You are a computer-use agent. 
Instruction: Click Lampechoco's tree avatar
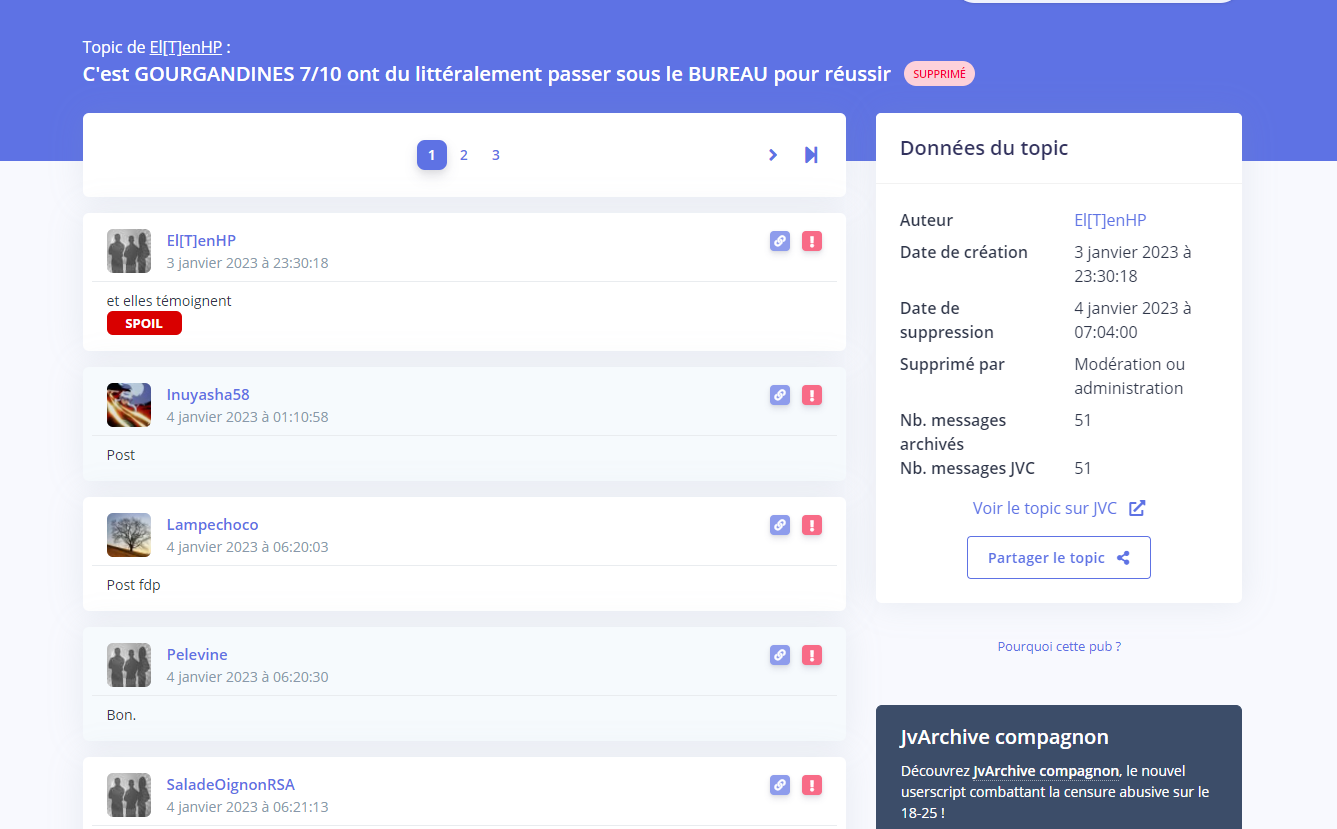129,535
